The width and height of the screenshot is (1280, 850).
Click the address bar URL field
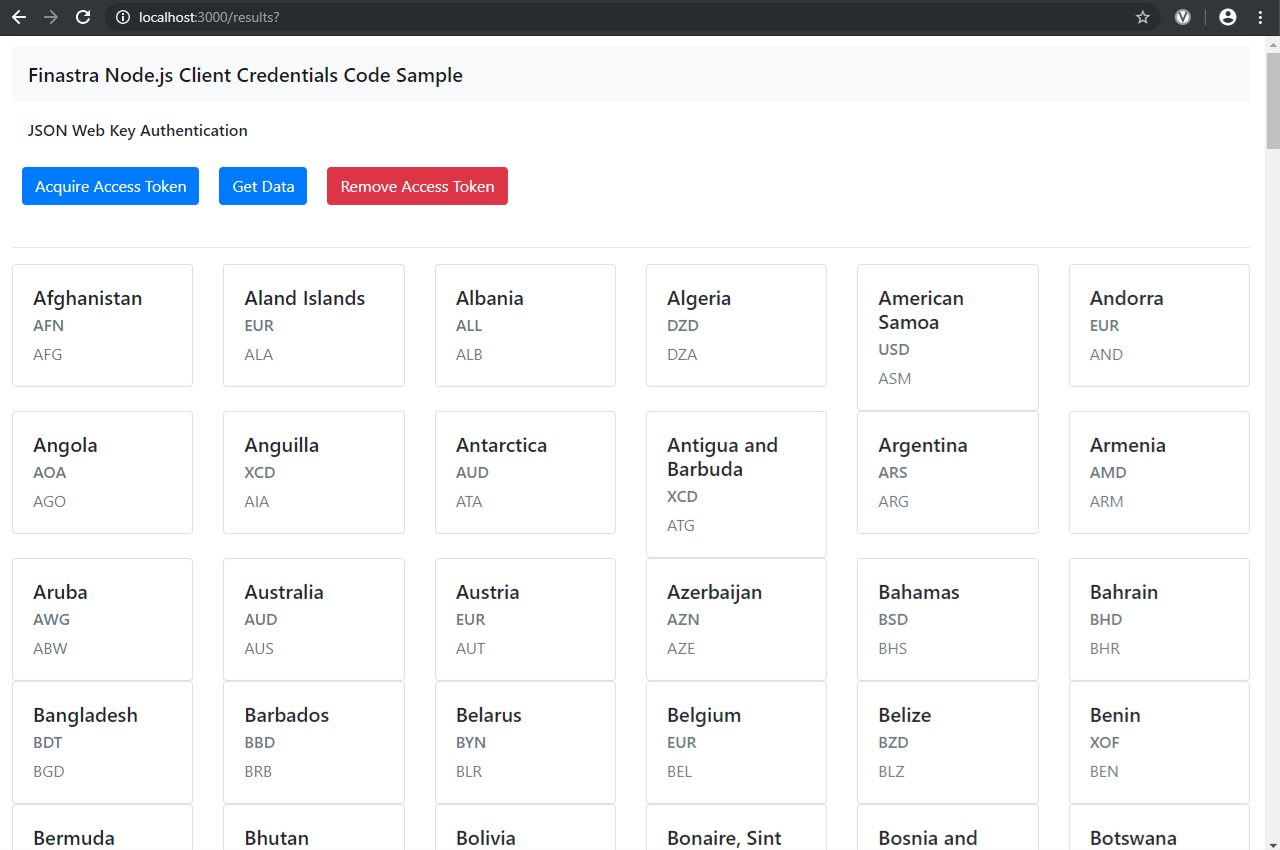tap(630, 17)
